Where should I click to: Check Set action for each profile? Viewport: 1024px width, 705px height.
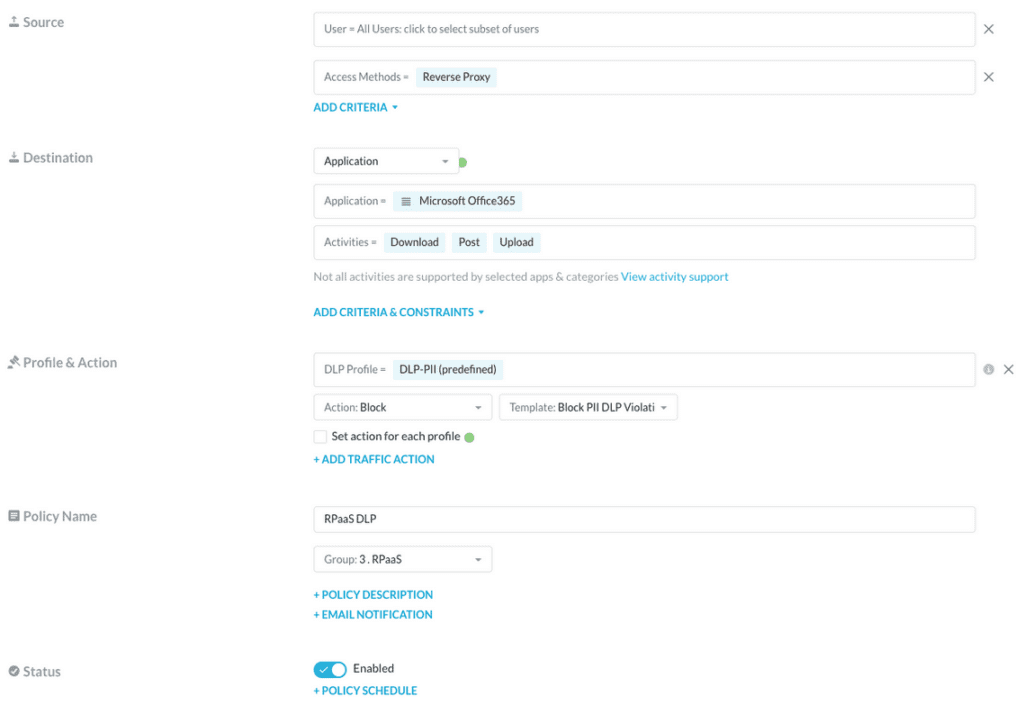[x=320, y=437]
